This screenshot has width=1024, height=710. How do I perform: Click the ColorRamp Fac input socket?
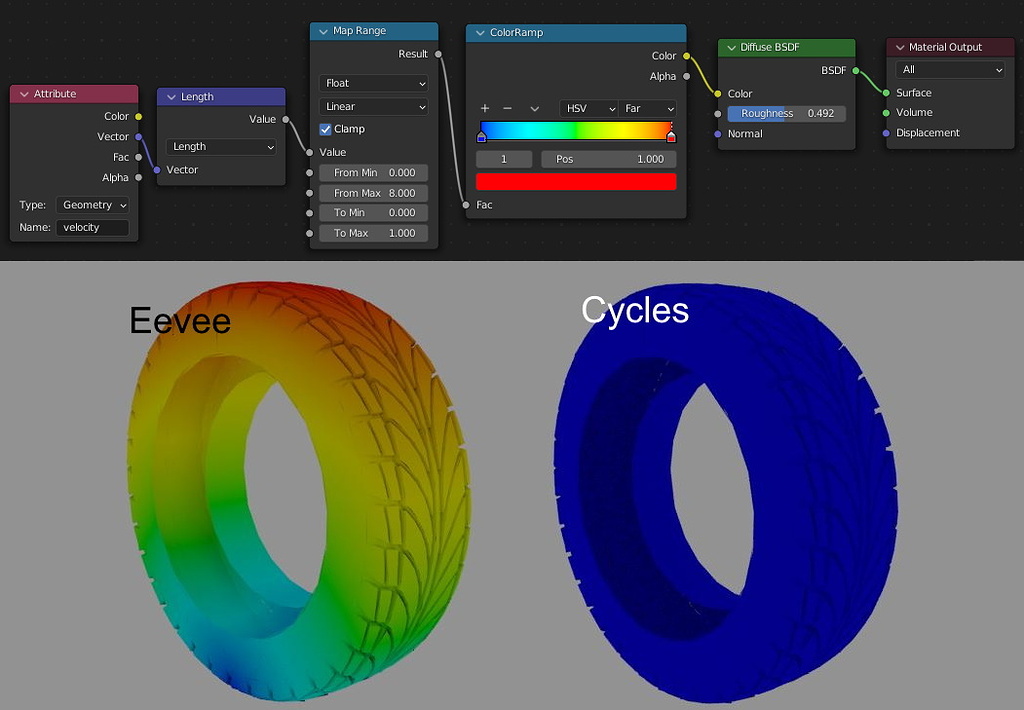(466, 205)
